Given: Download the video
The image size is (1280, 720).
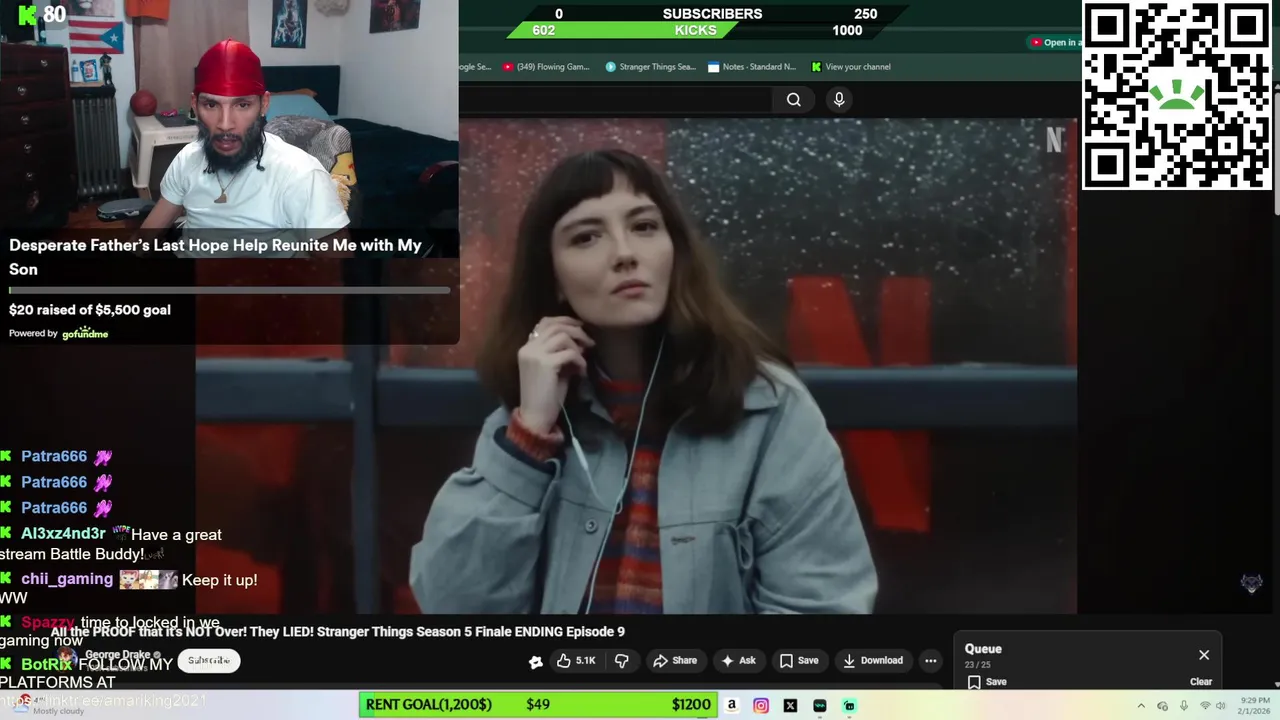Looking at the screenshot, I should [x=872, y=660].
